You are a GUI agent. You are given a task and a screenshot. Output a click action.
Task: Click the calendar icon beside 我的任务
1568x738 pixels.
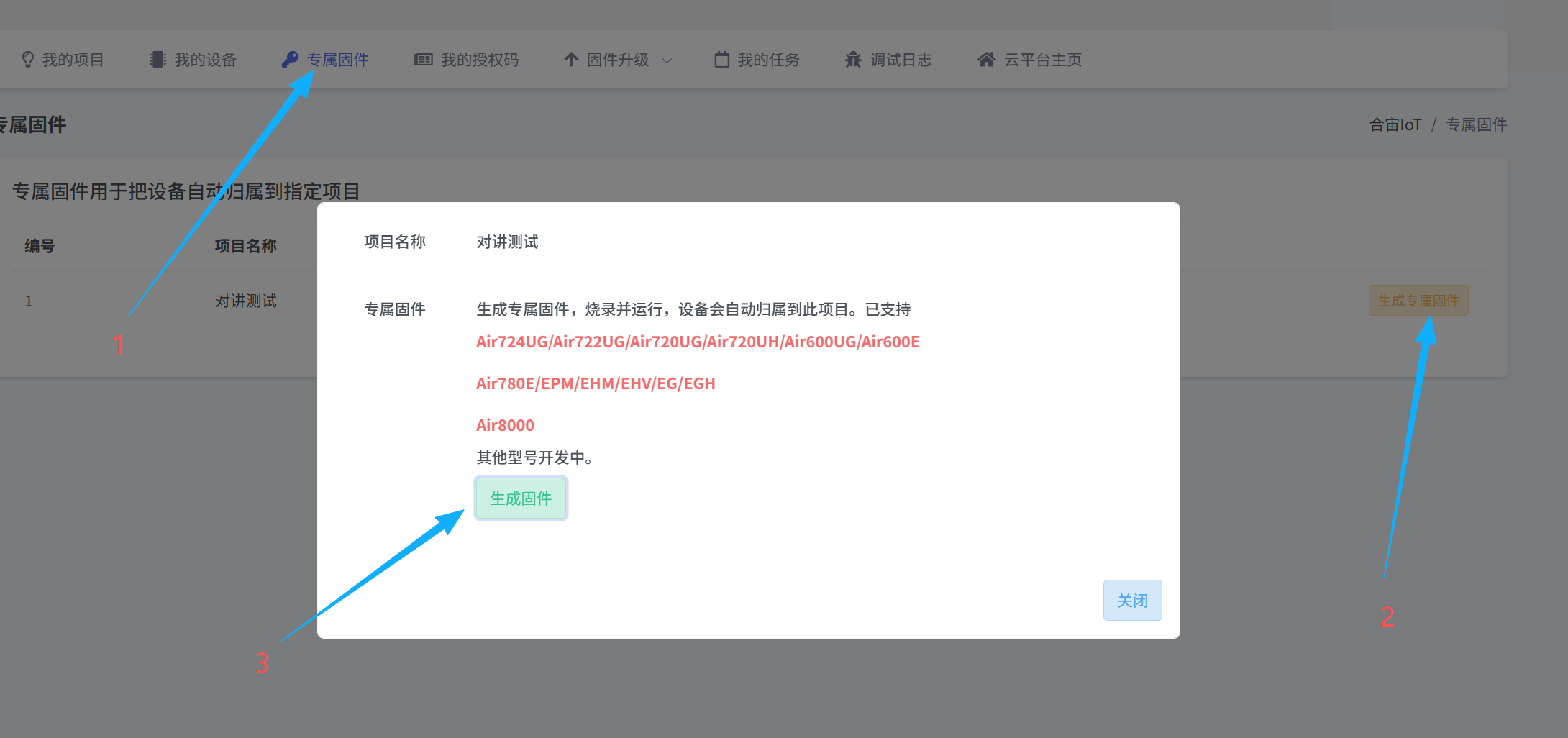coord(721,60)
